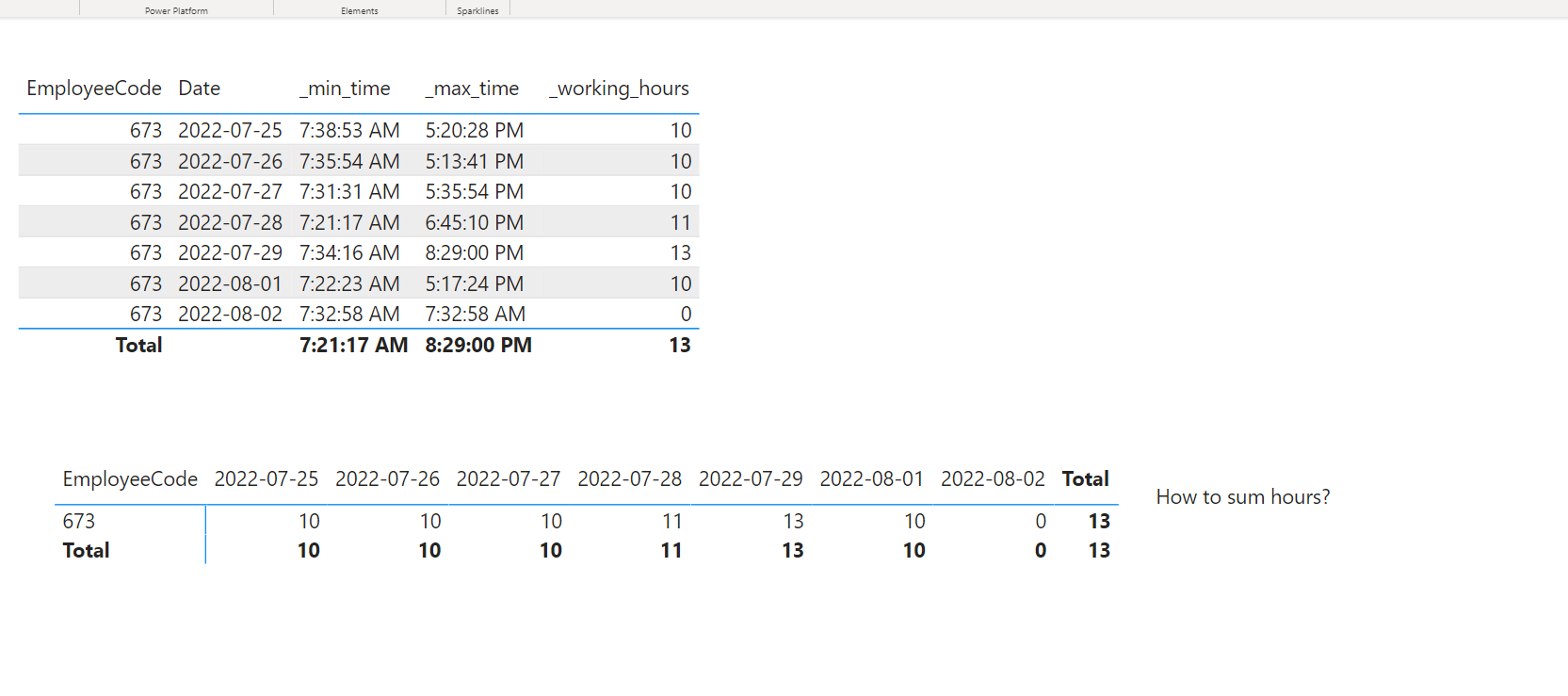Viewport: 1568px width, 696px height.
Task: Click the 2022-07-28 matrix column header
Action: tap(630, 478)
